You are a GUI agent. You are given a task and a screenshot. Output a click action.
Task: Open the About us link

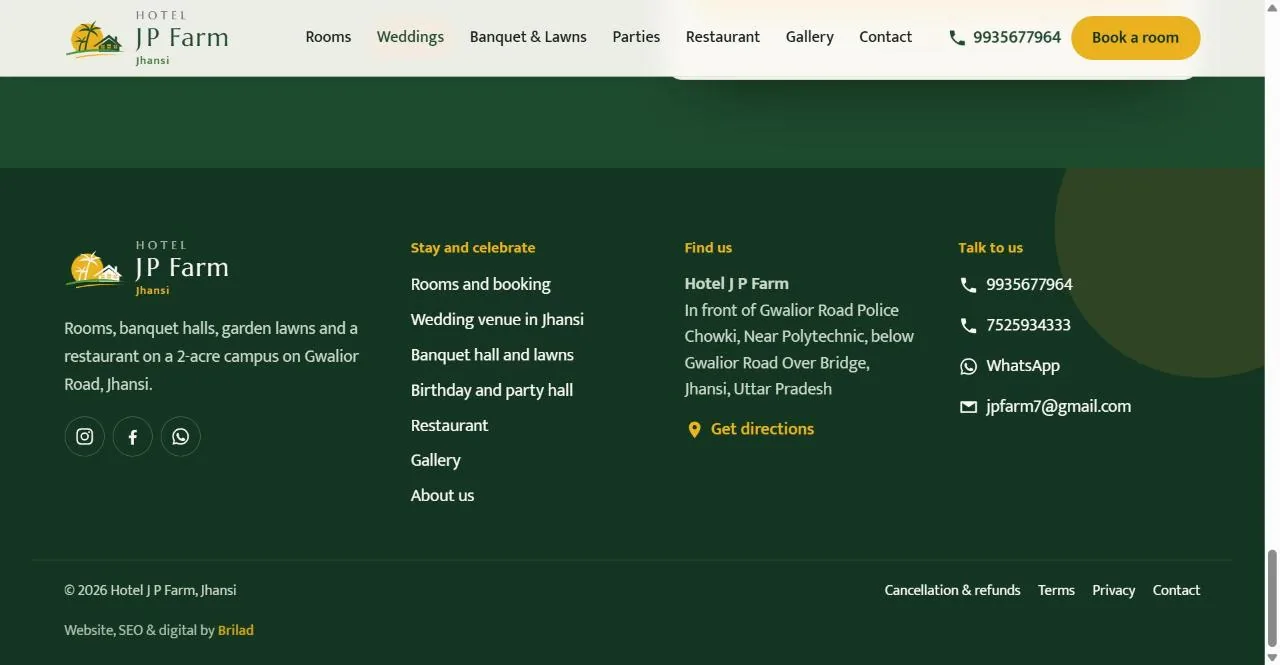(x=442, y=496)
